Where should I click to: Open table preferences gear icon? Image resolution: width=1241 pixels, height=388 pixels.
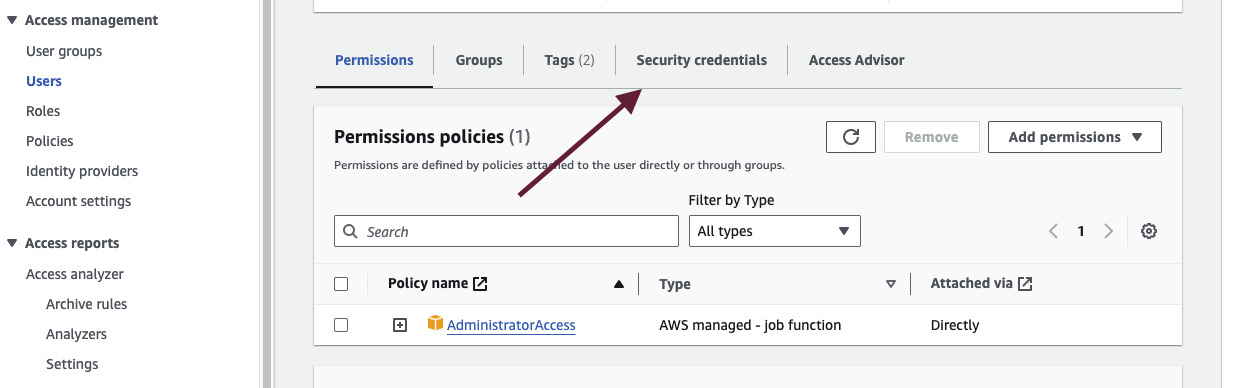pyautogui.click(x=1149, y=231)
